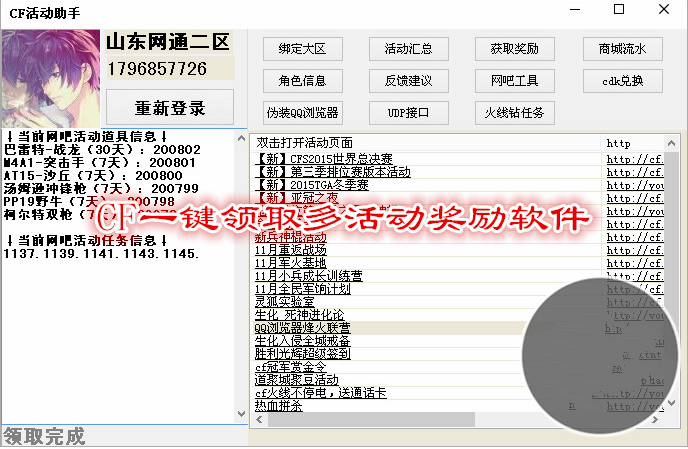Select the CFS2015世界总决赛 activity link
This screenshot has width=688, height=449.
[x=323, y=158]
